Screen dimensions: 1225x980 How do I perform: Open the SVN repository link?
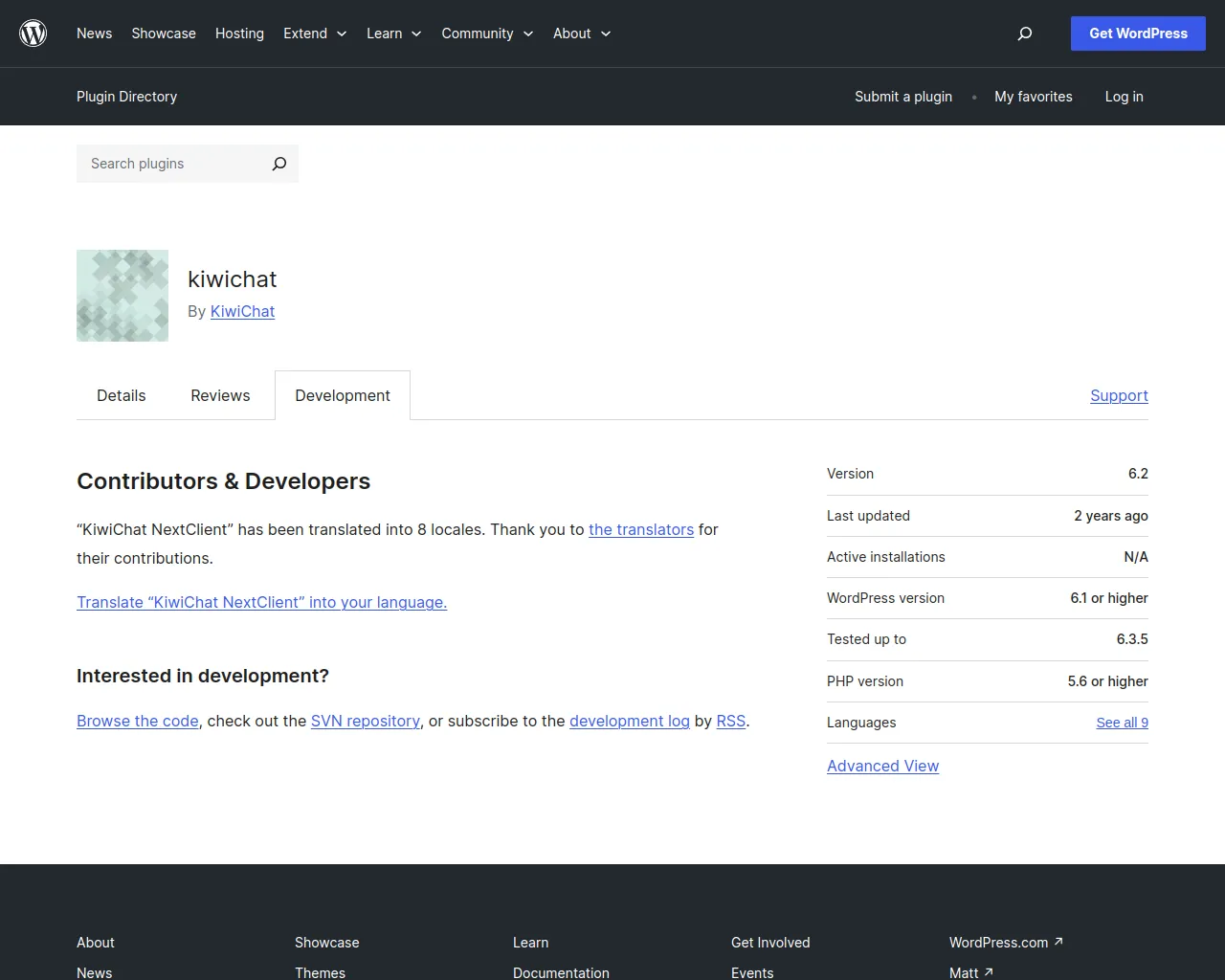coord(366,721)
